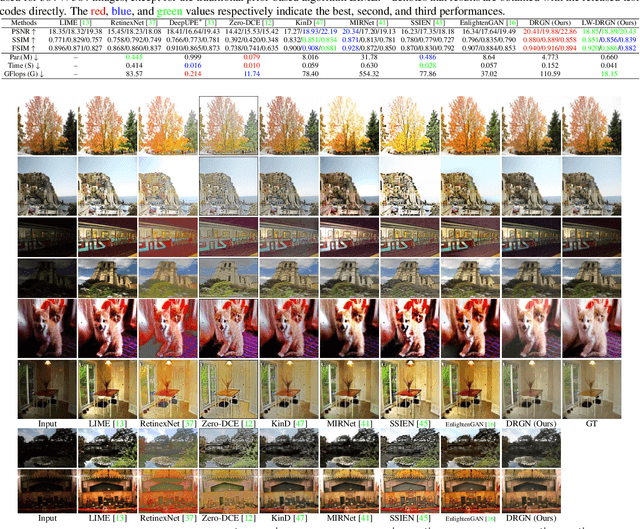
Task: Select the DRGN cliffside village image
Action: point(531,187)
